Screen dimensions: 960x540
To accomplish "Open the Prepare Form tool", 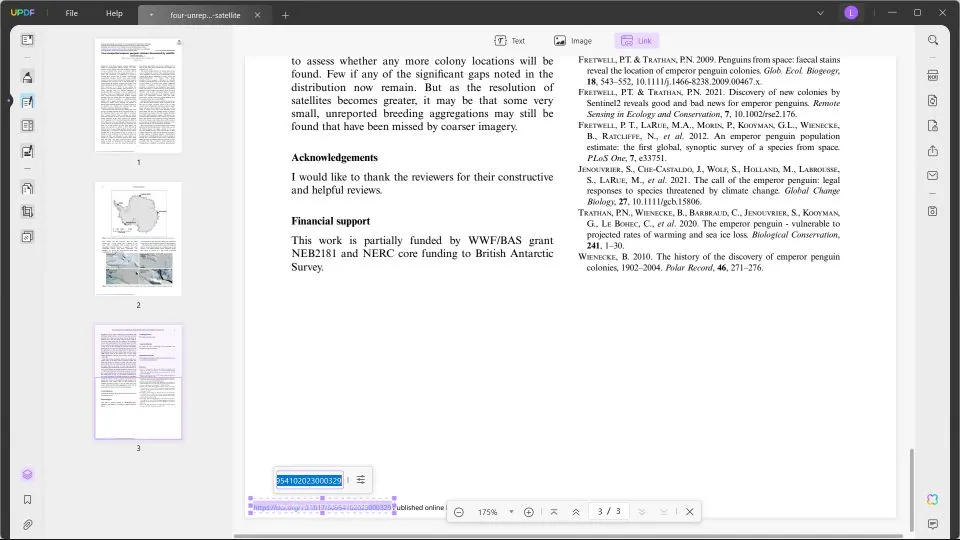I will [x=27, y=126].
